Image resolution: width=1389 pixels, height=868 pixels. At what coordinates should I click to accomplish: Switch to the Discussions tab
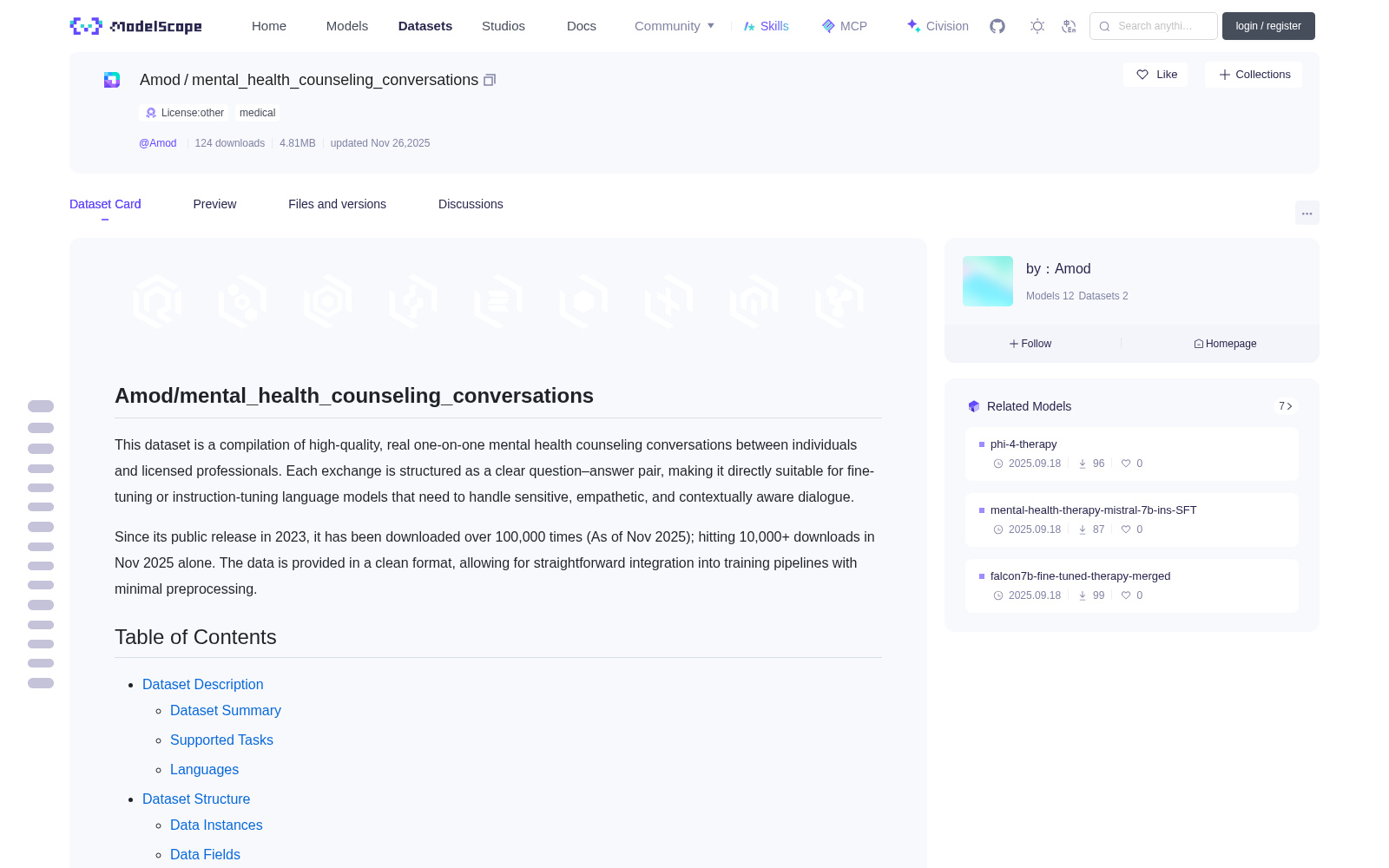pos(471,204)
